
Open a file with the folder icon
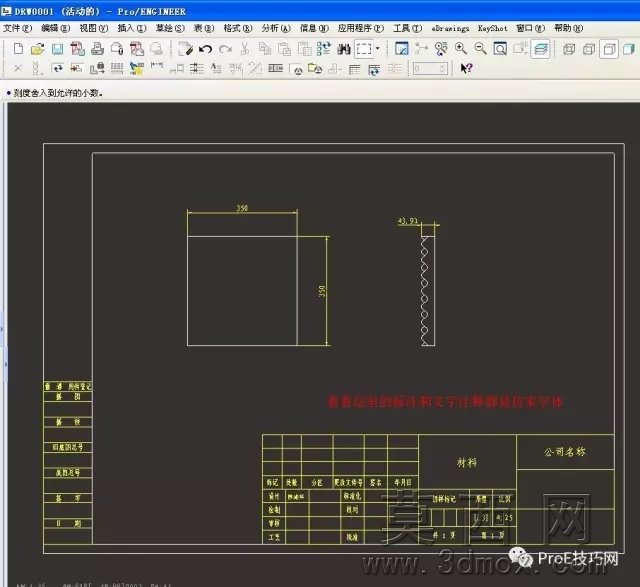pos(37,49)
